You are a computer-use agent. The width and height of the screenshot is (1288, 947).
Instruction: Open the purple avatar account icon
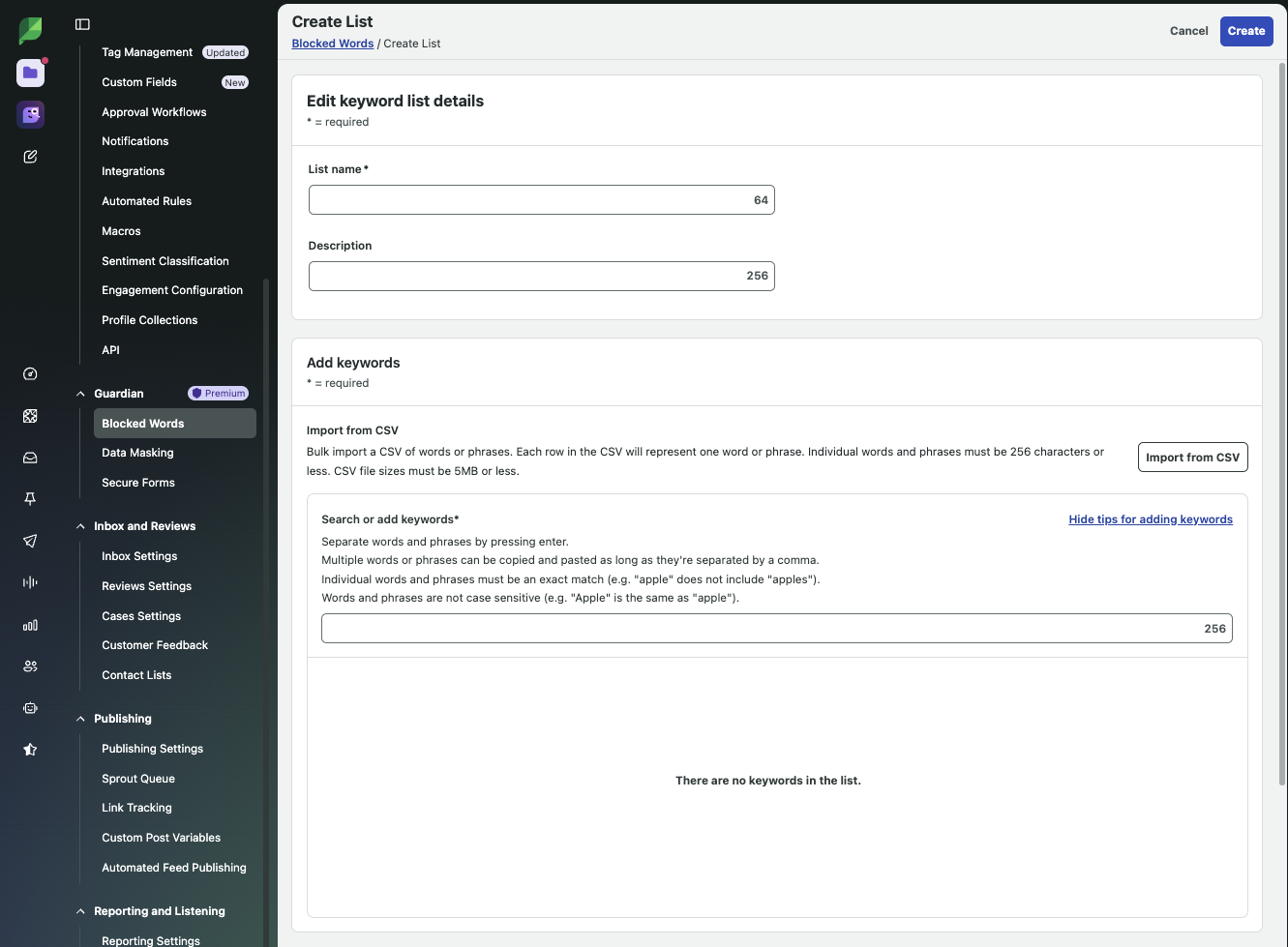pyautogui.click(x=31, y=115)
